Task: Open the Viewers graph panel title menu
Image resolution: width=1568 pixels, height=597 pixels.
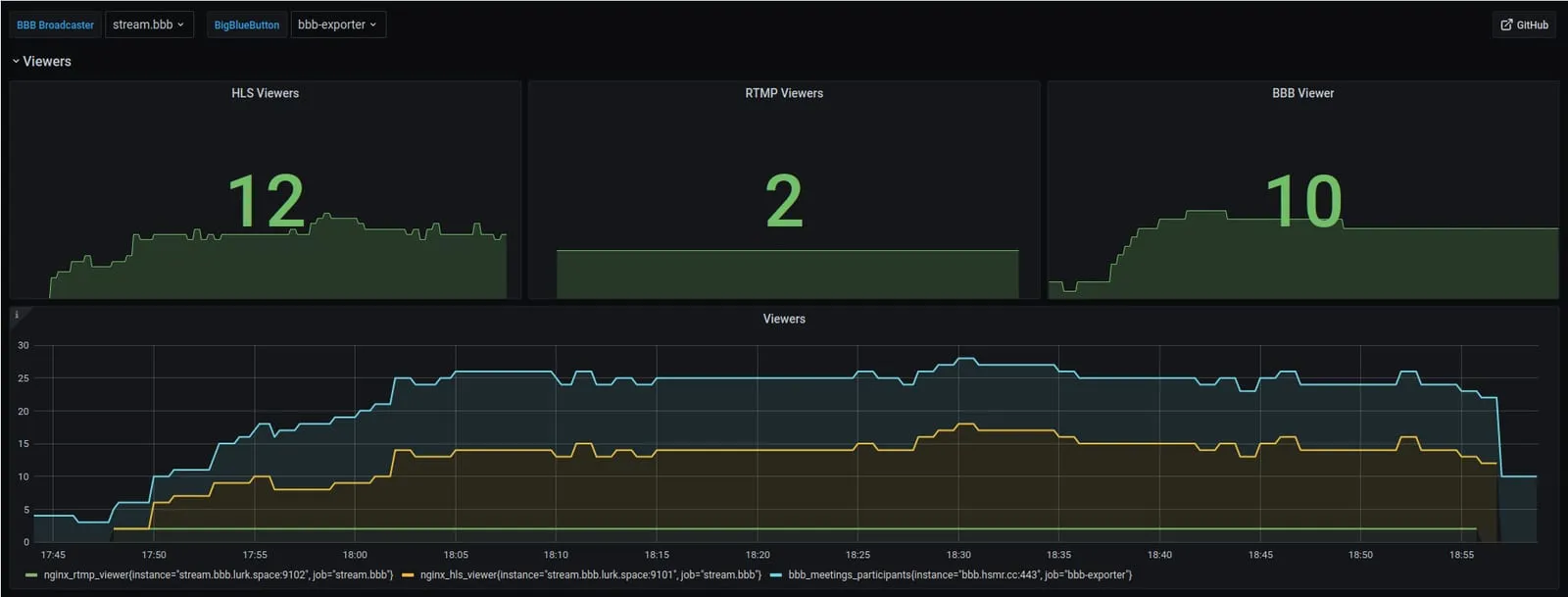Action: [784, 319]
